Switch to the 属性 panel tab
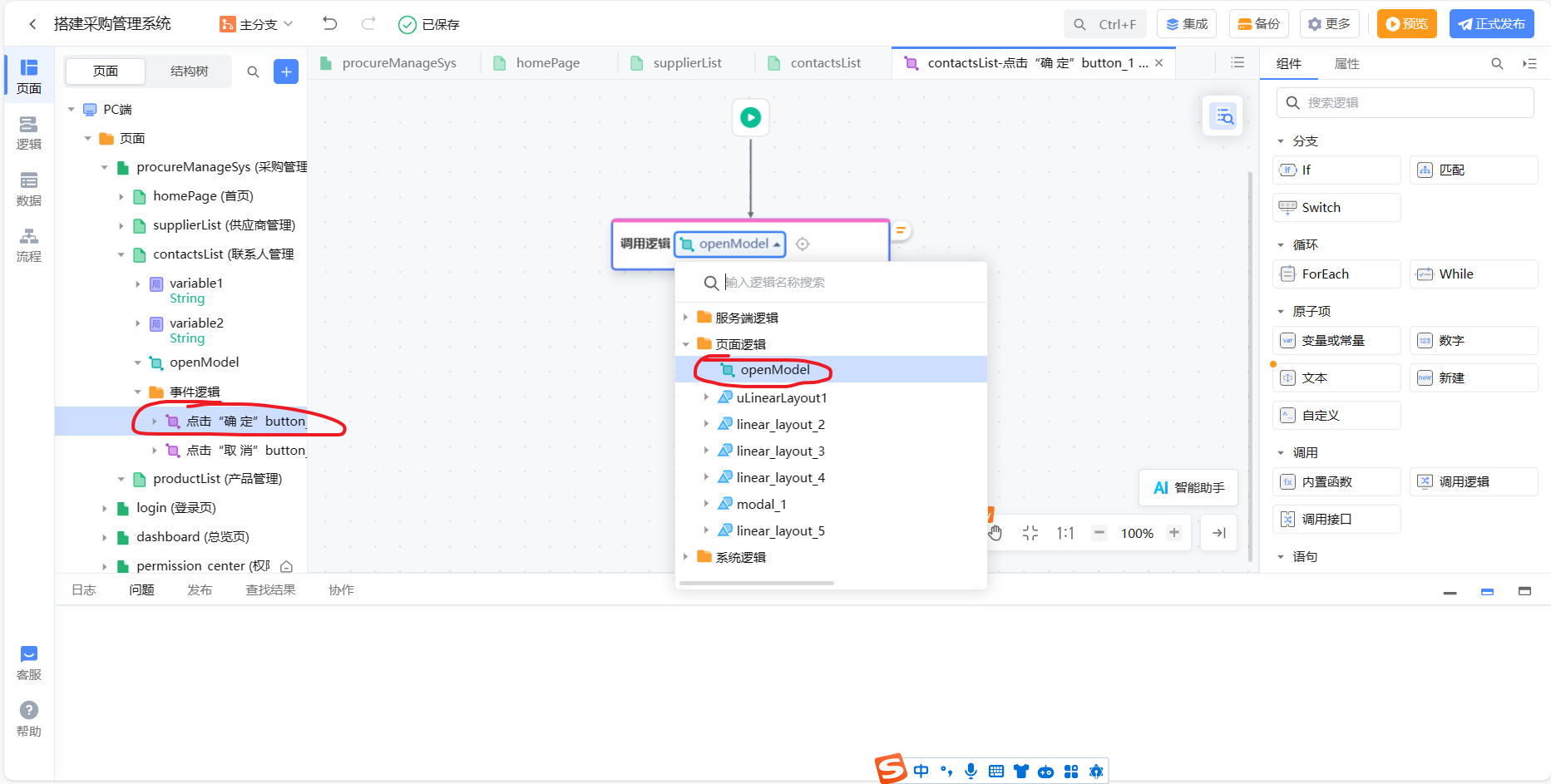 tap(1346, 64)
